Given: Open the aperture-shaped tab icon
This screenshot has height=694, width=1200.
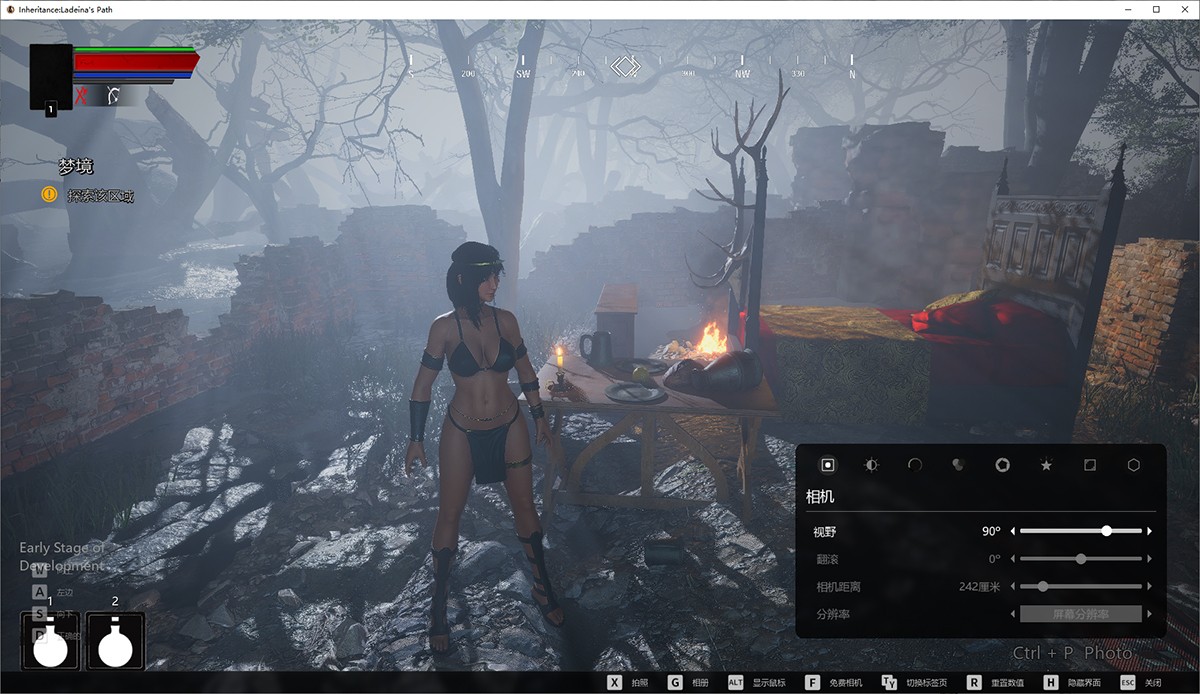Looking at the screenshot, I should (x=1002, y=465).
